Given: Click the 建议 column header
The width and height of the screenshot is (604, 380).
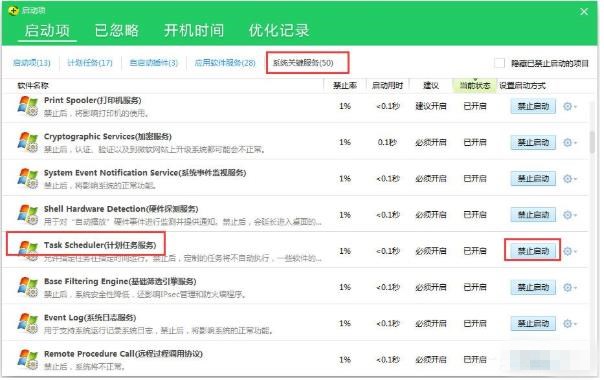Looking at the screenshot, I should pyautogui.click(x=431, y=86).
